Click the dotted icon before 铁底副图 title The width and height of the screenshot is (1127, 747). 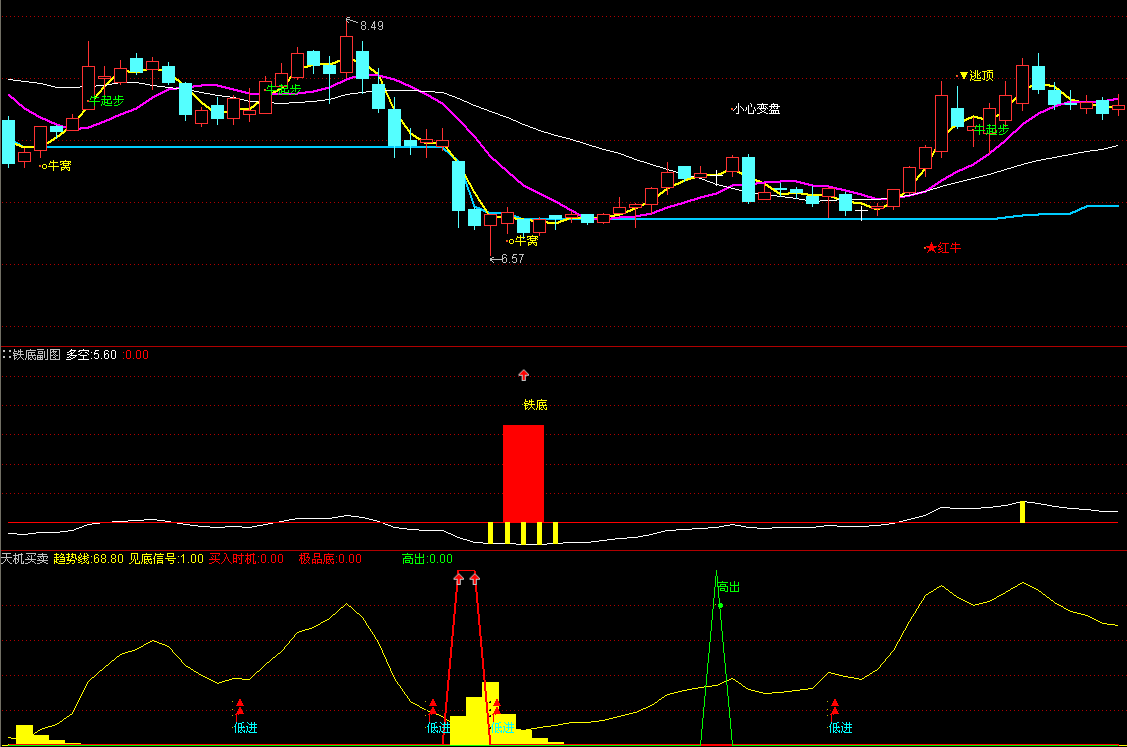tap(6, 354)
